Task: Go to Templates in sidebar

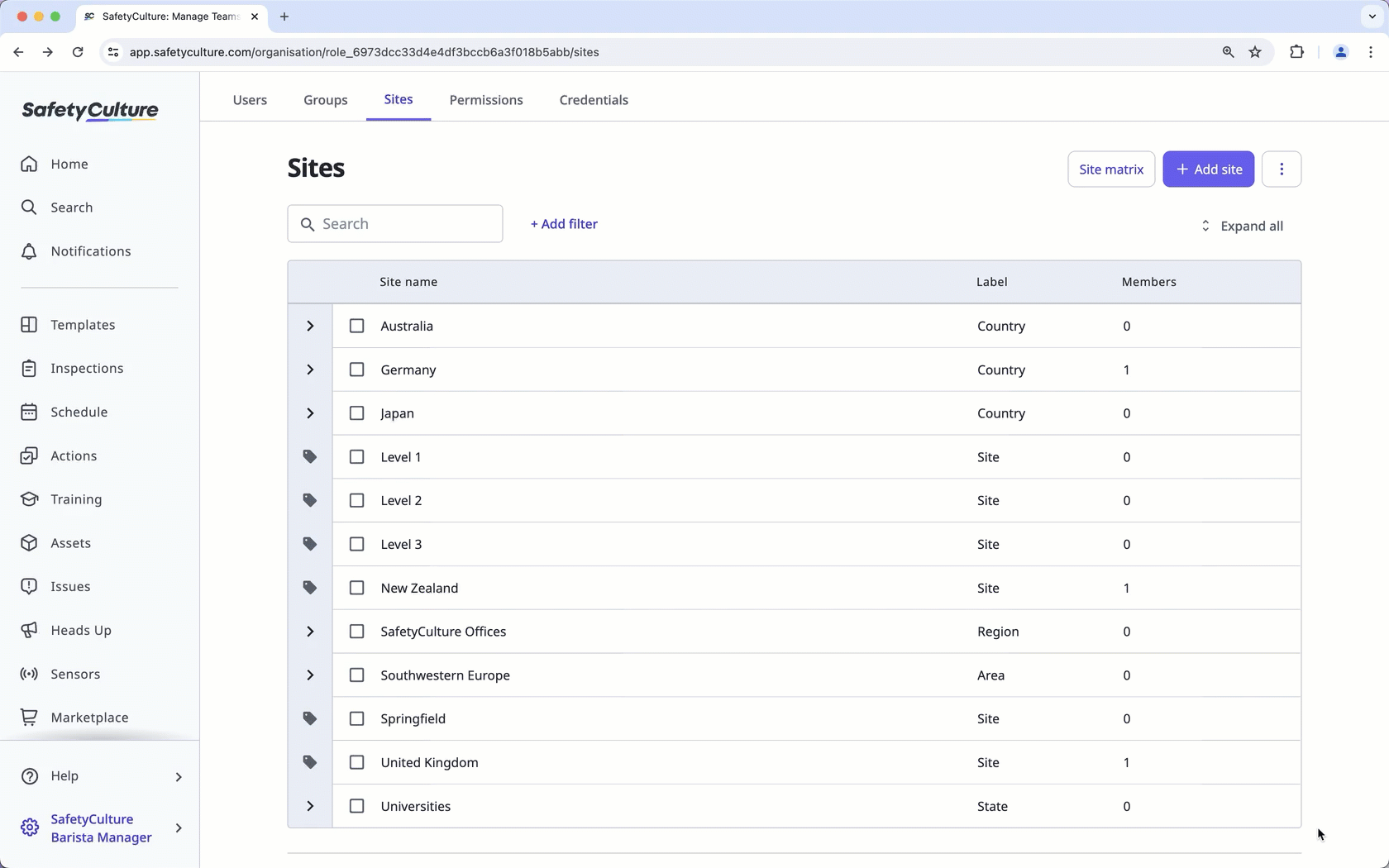Action: pos(68,325)
